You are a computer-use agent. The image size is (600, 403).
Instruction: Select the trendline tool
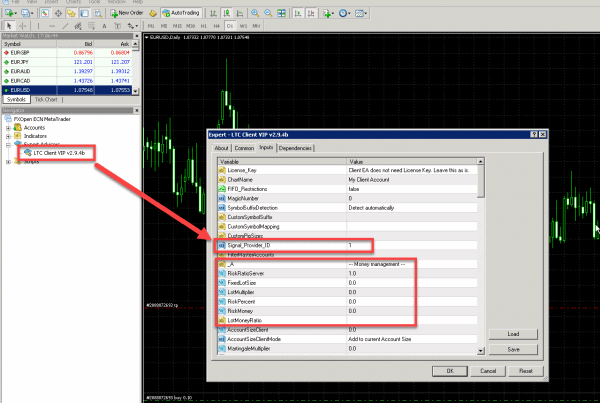[65, 26]
